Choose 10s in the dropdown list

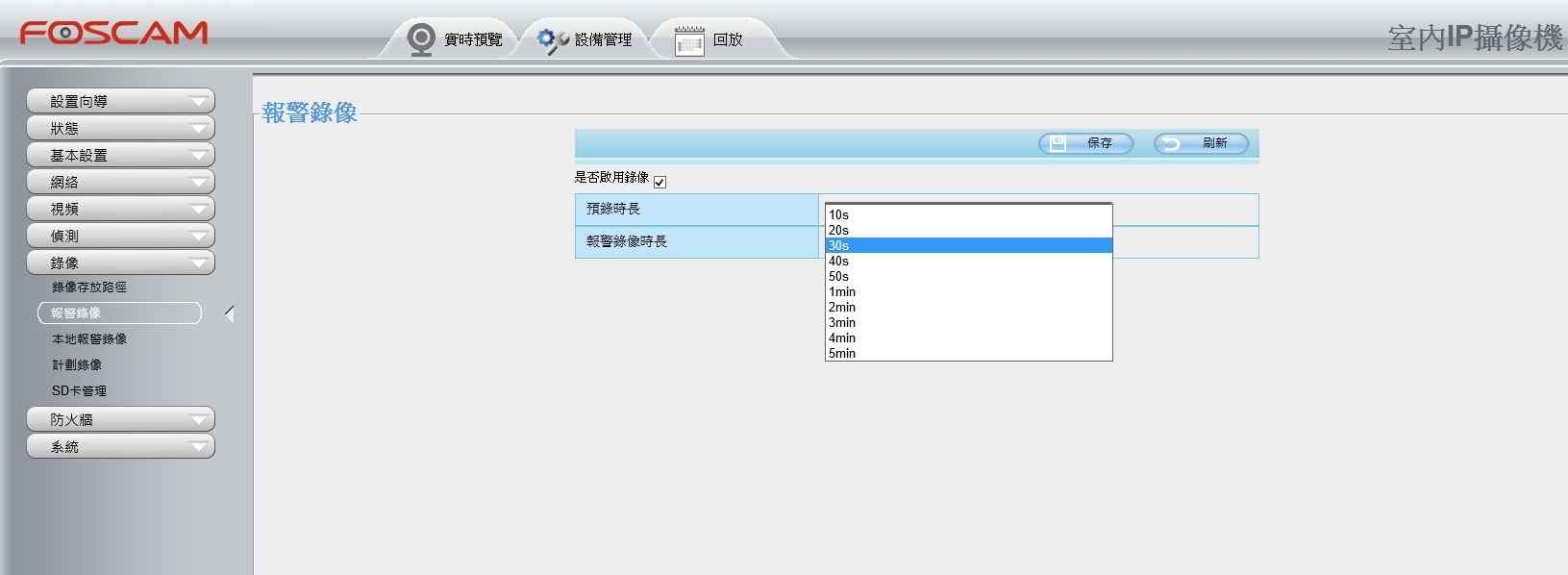969,214
